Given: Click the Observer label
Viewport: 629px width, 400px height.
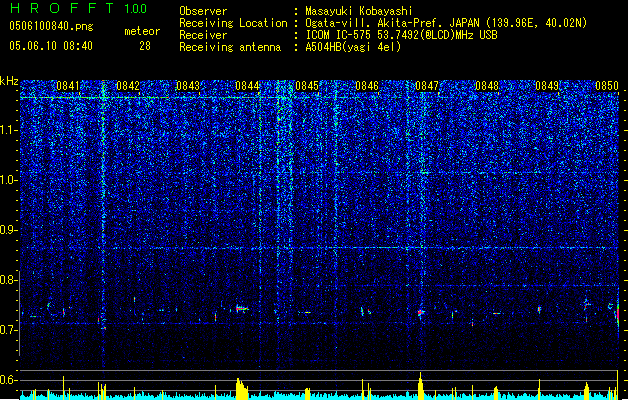Looking at the screenshot, I should click(x=203, y=11).
